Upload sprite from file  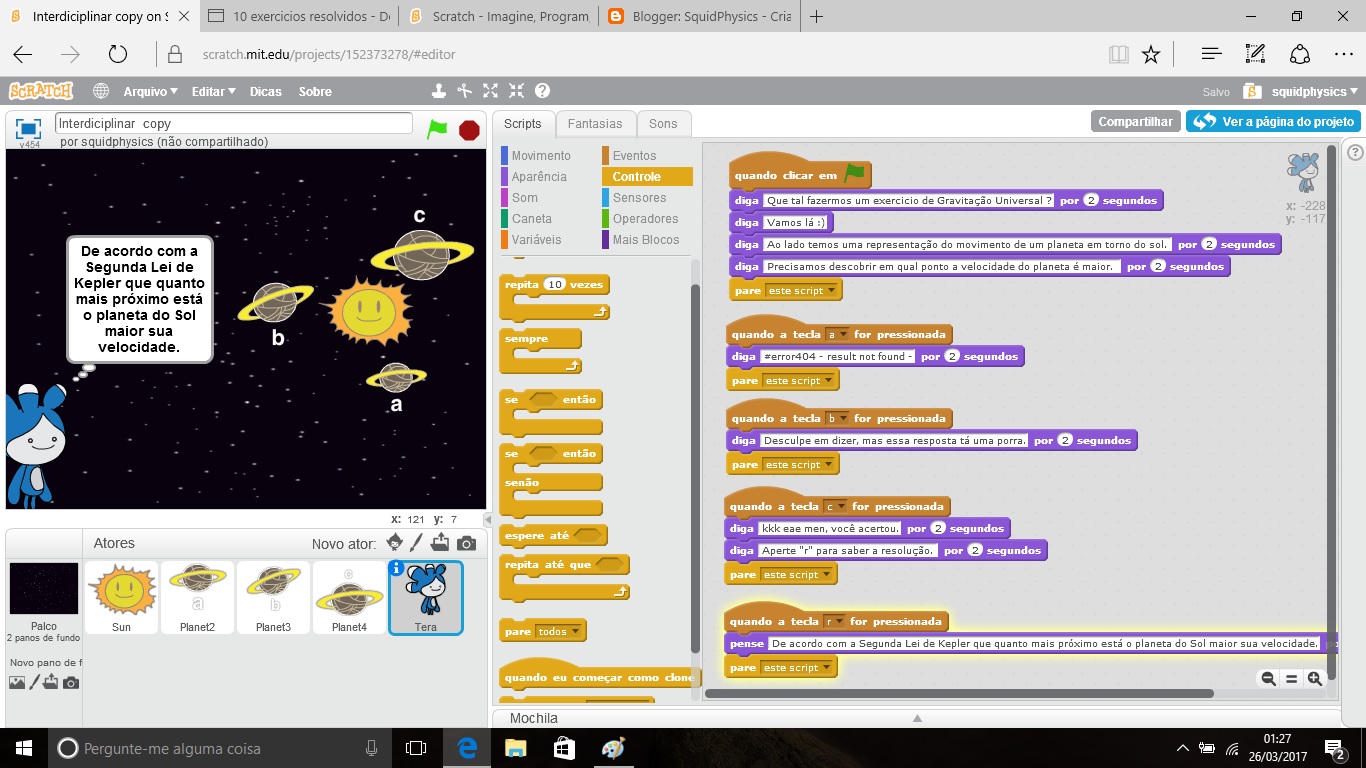tap(441, 543)
